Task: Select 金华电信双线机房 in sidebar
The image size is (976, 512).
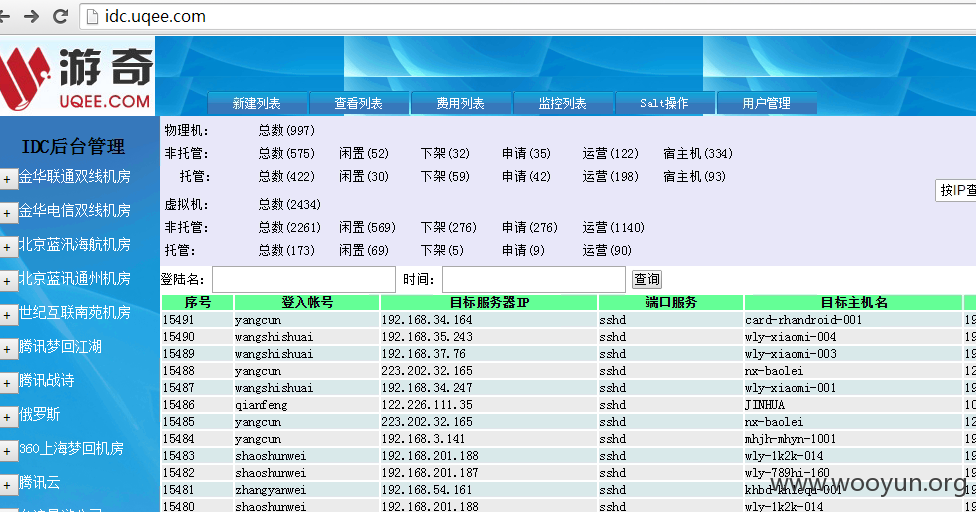Action: pos(75,210)
